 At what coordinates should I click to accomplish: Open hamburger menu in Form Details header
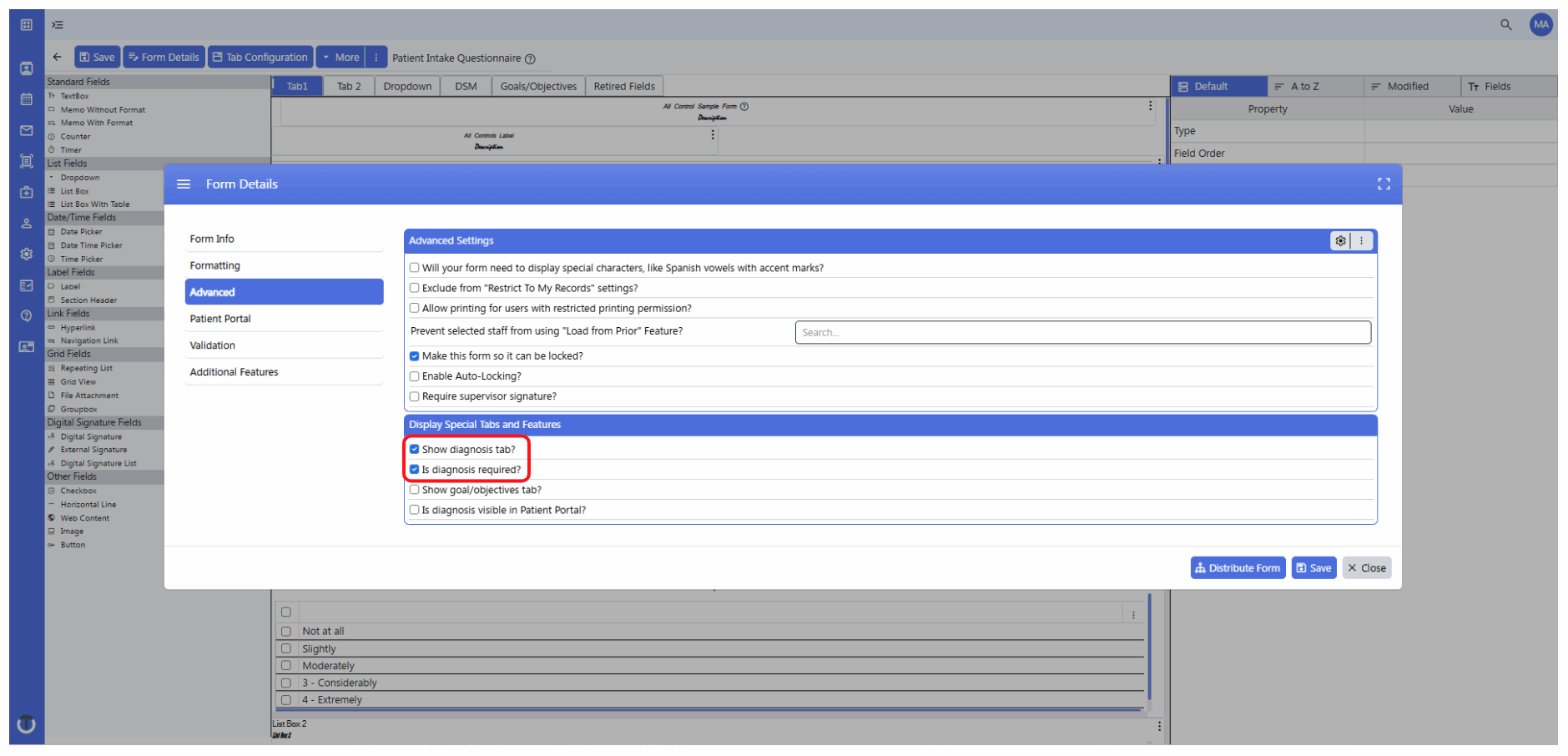click(184, 184)
